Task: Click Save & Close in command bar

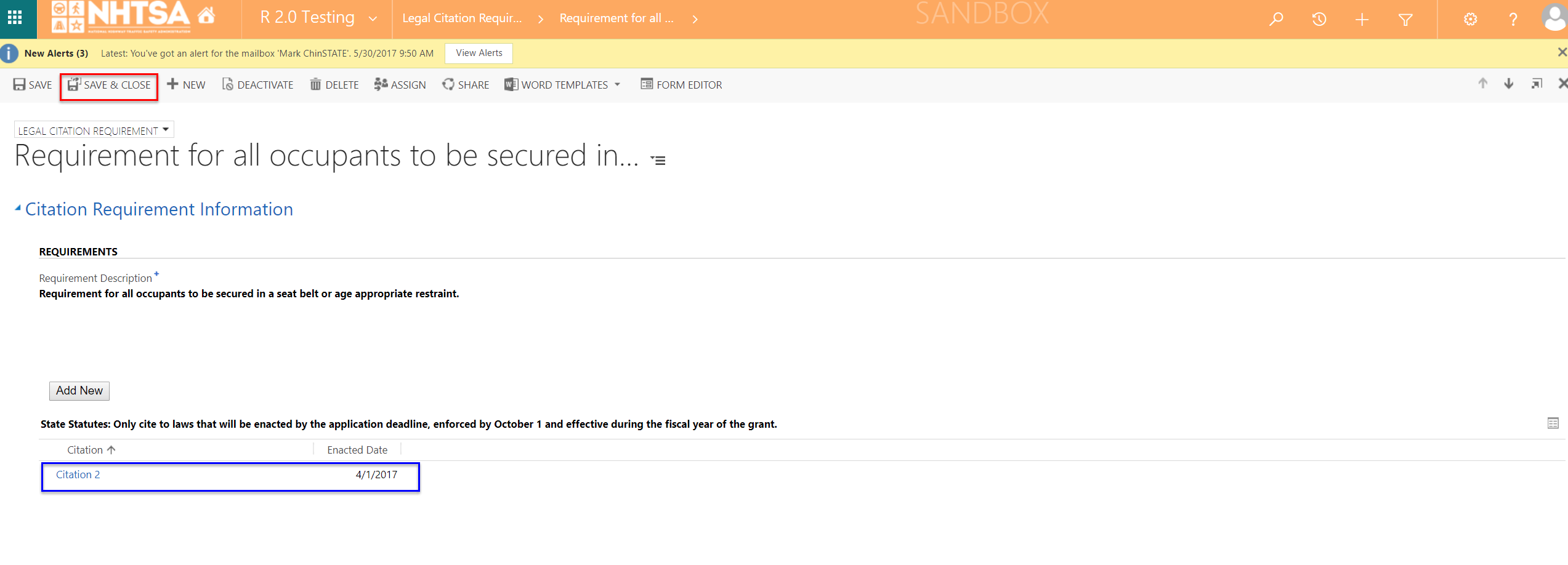Action: [x=109, y=85]
